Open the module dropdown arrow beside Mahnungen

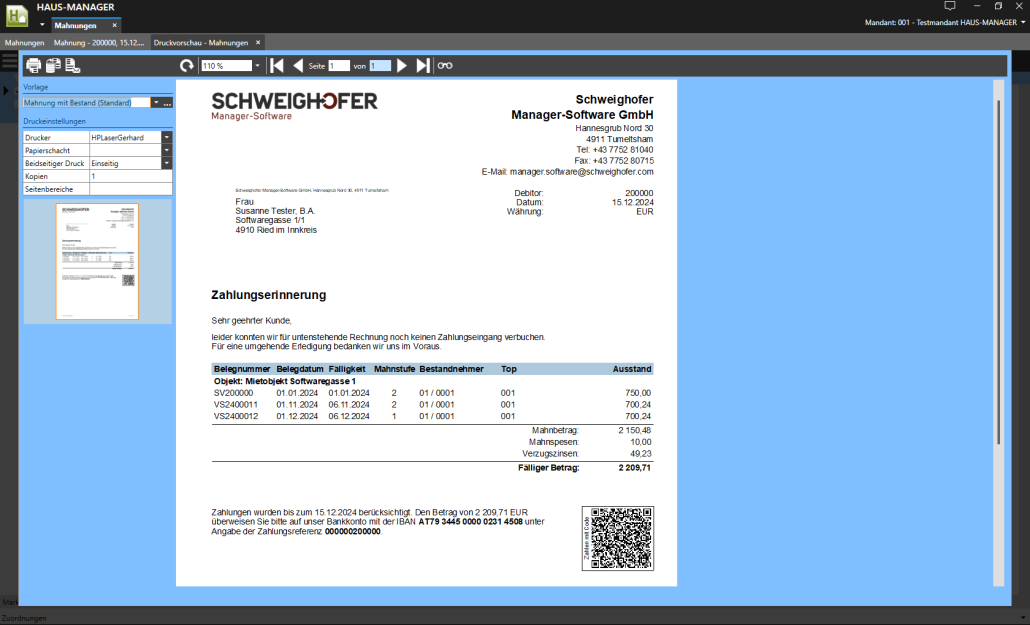click(x=42, y=26)
